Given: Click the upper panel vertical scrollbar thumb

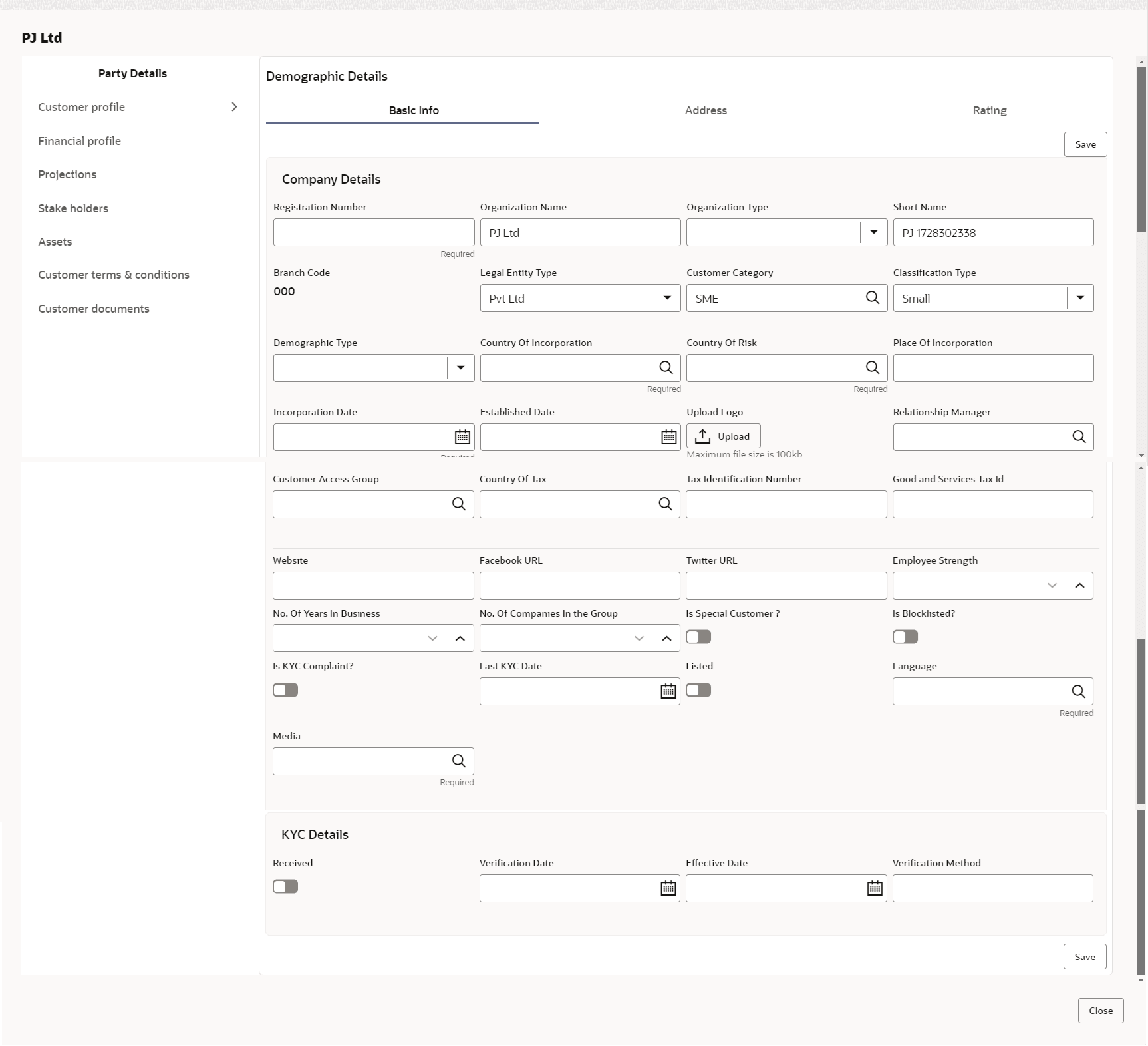Looking at the screenshot, I should coord(1141,150).
